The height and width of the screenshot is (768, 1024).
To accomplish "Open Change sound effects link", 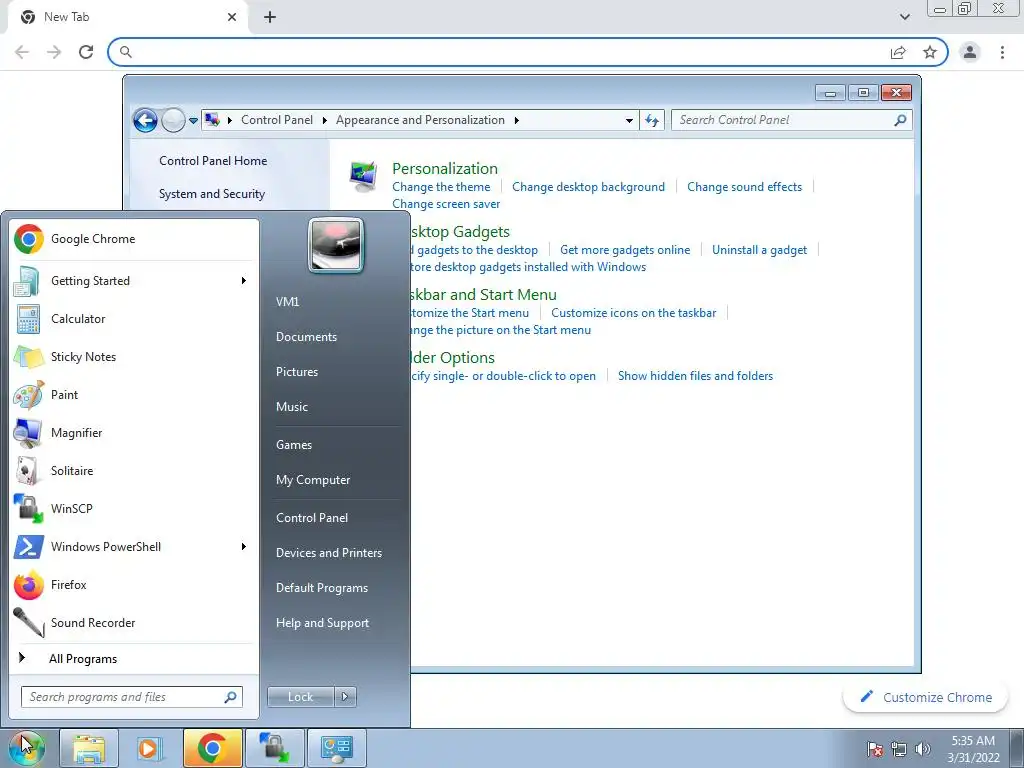I will [744, 187].
